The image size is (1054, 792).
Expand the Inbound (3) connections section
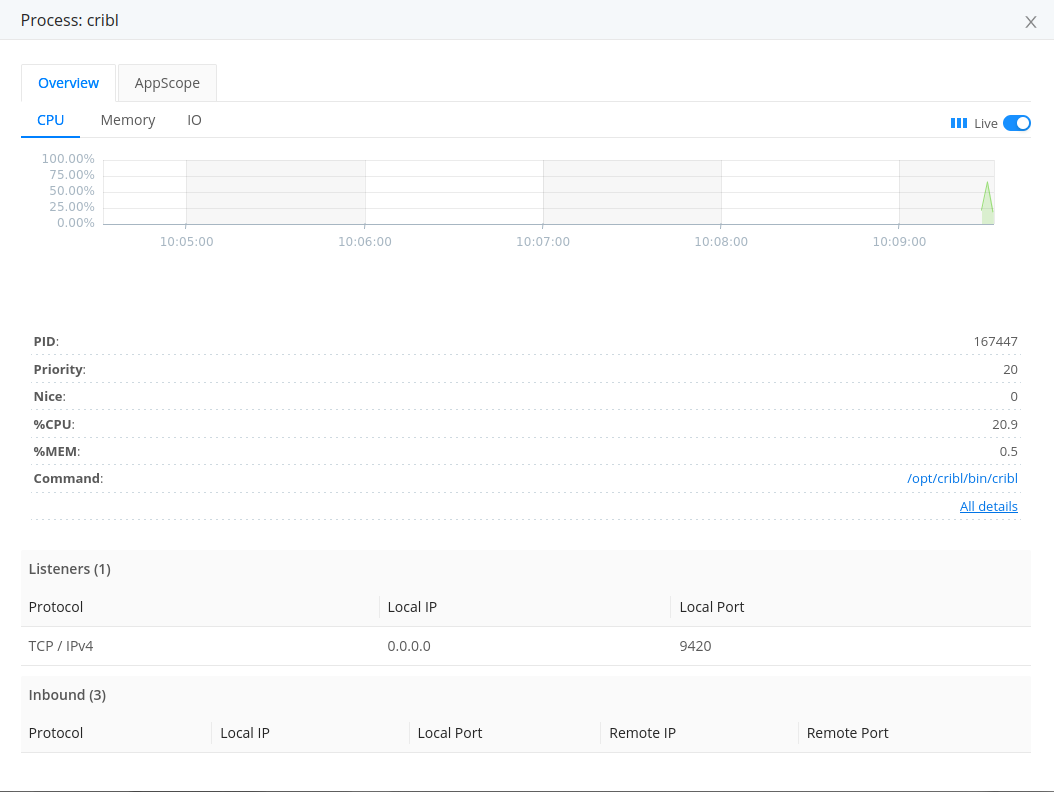67,694
